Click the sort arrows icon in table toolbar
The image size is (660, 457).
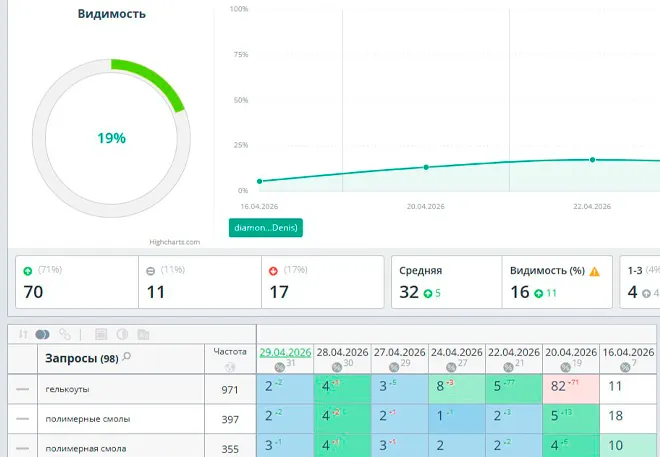click(23, 334)
